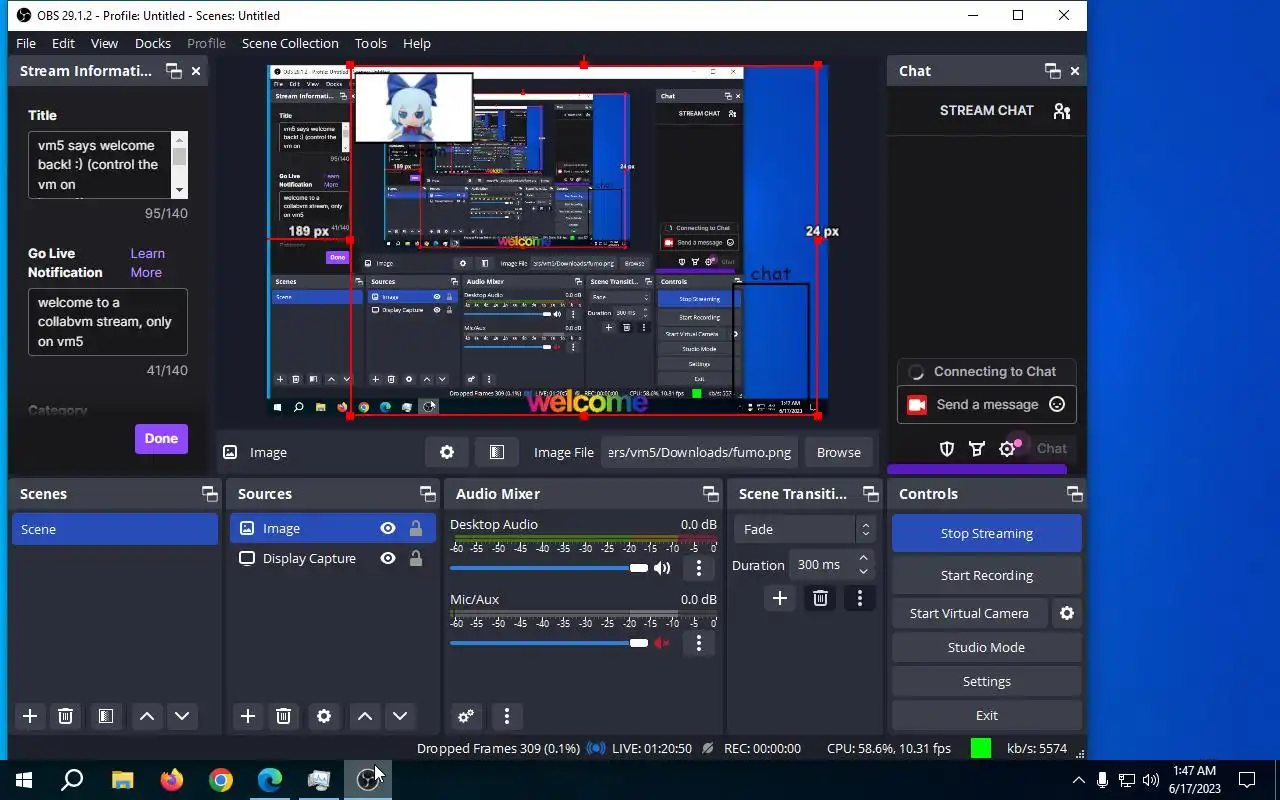The height and width of the screenshot is (800, 1280).
Task: Lock toggle for Display Capture source
Action: [x=416, y=558]
